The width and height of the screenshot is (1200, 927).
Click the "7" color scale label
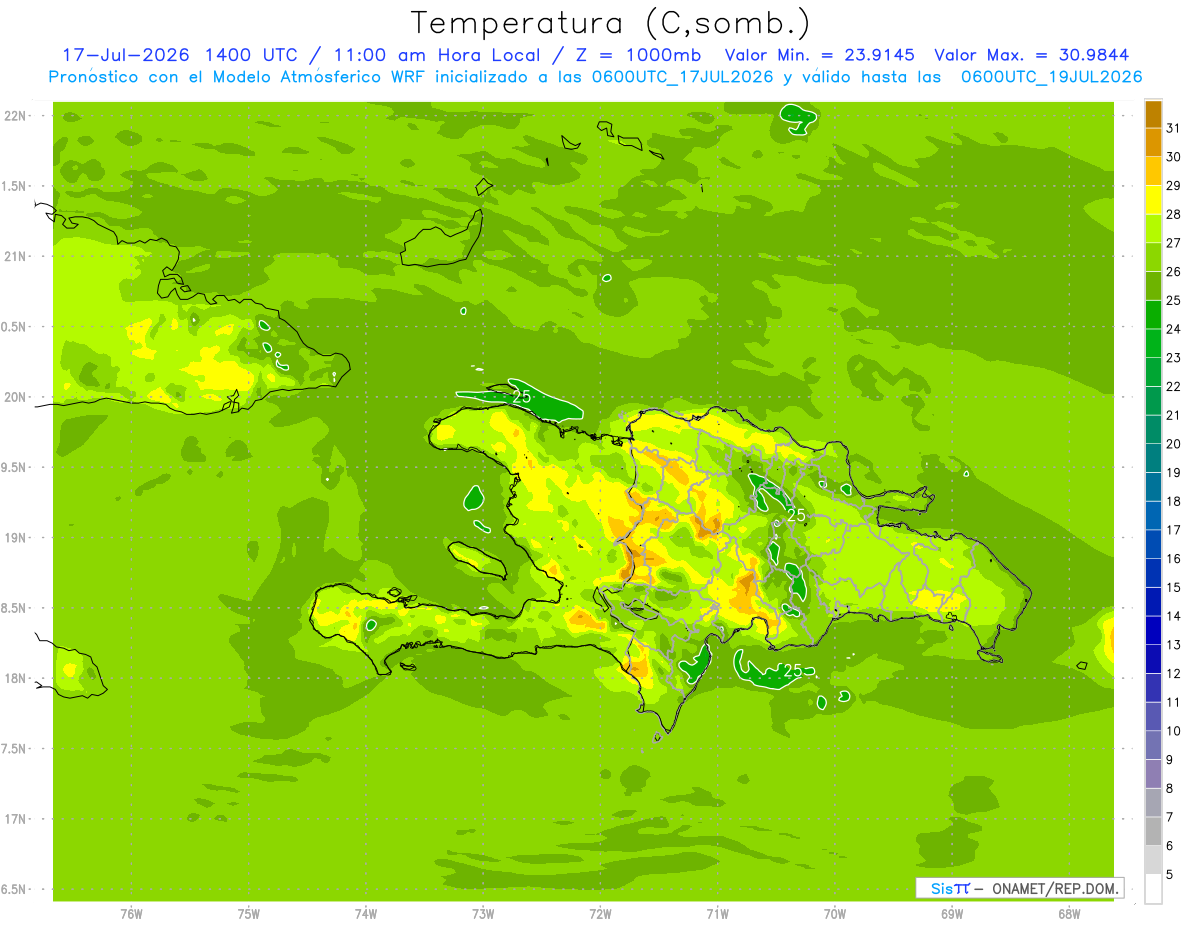point(1170,817)
